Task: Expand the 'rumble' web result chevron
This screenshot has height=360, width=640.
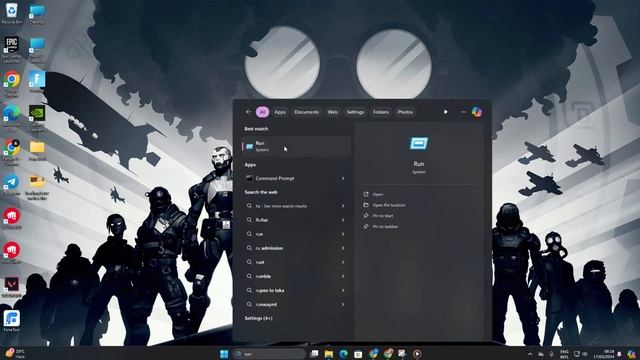Action: [343, 276]
